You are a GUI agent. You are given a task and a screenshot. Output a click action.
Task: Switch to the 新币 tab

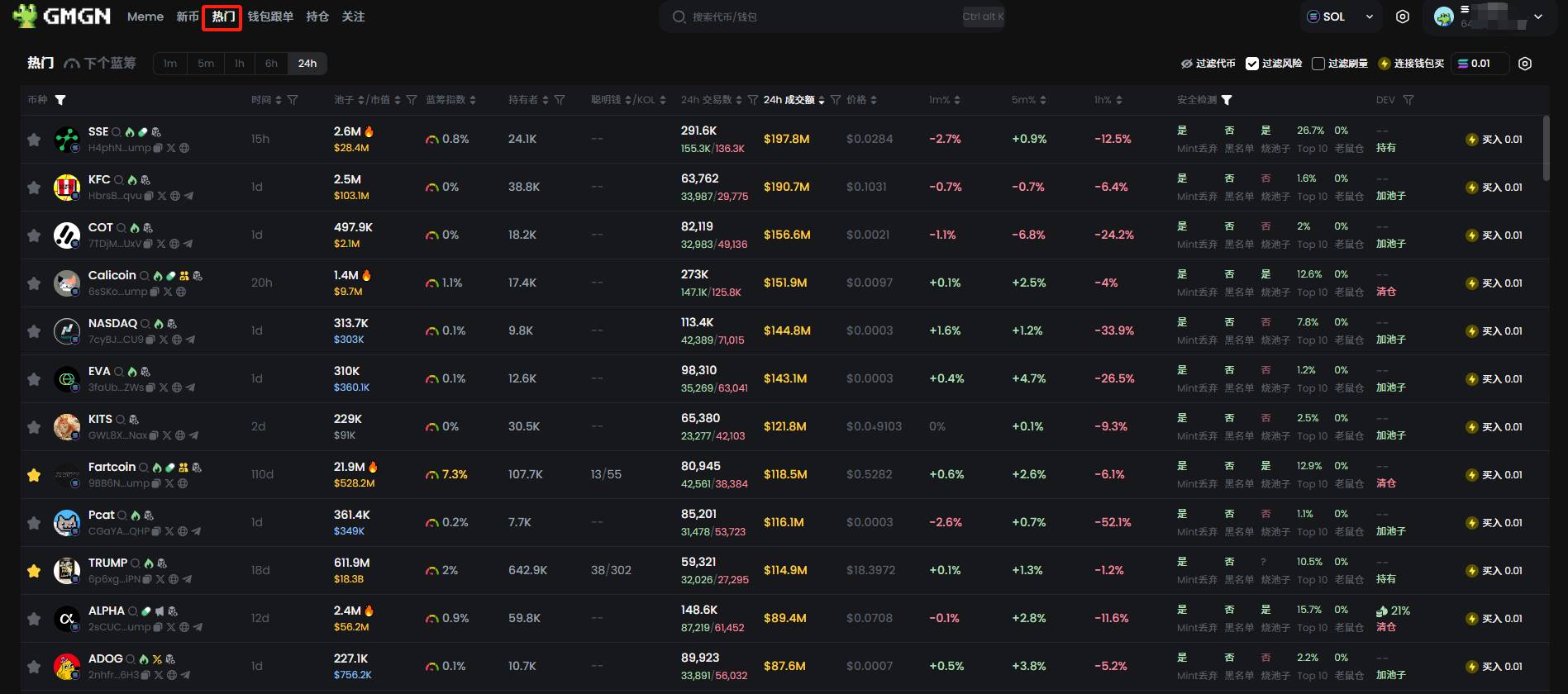tap(188, 17)
